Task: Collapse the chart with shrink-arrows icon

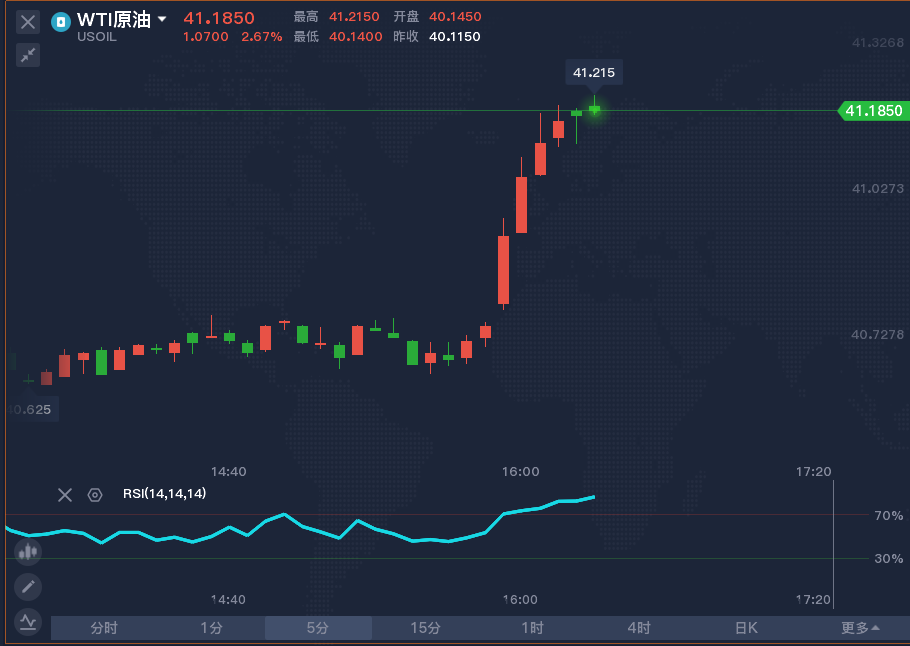Action: coord(27,55)
